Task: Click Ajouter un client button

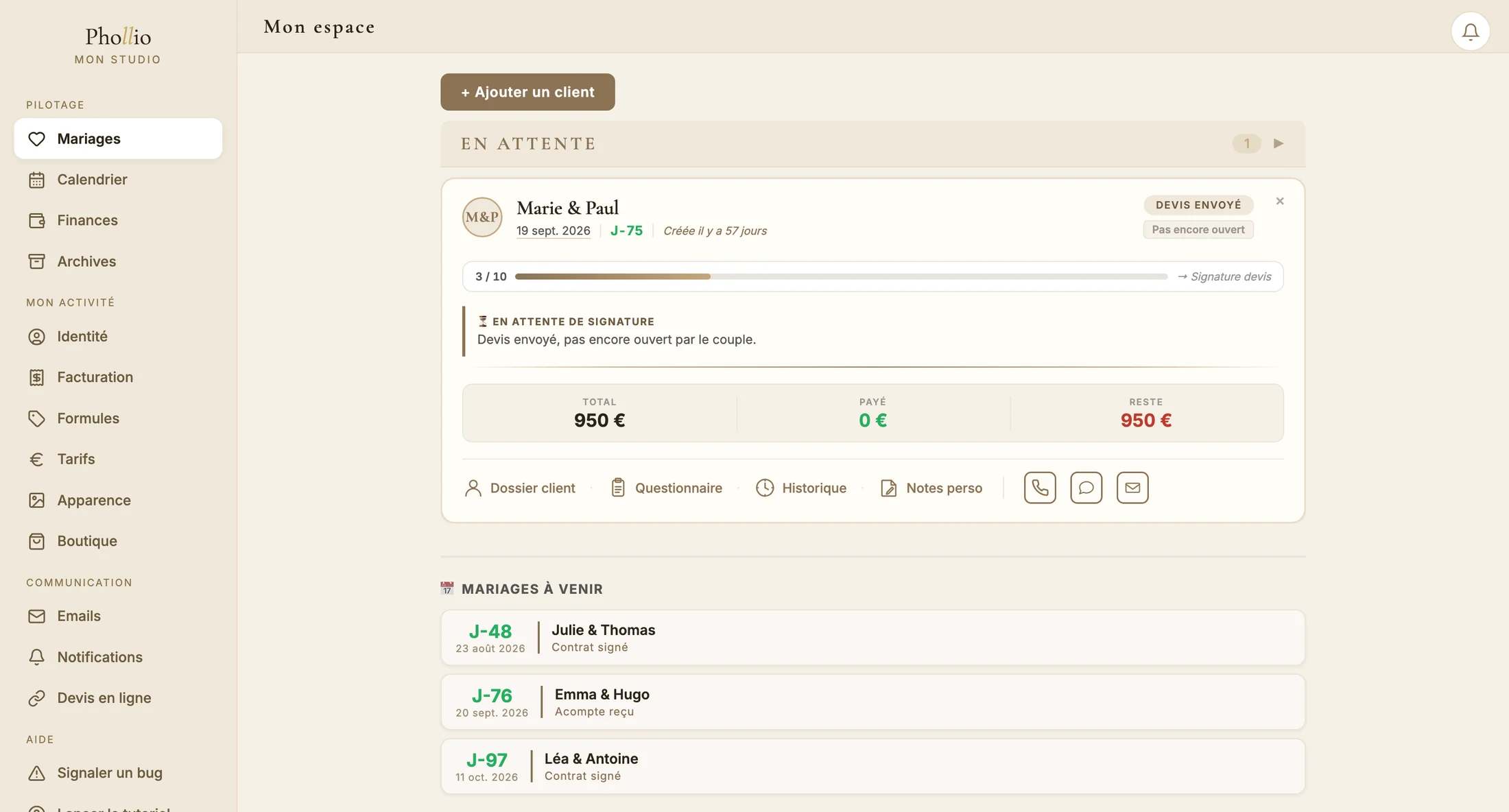Action: coord(527,92)
